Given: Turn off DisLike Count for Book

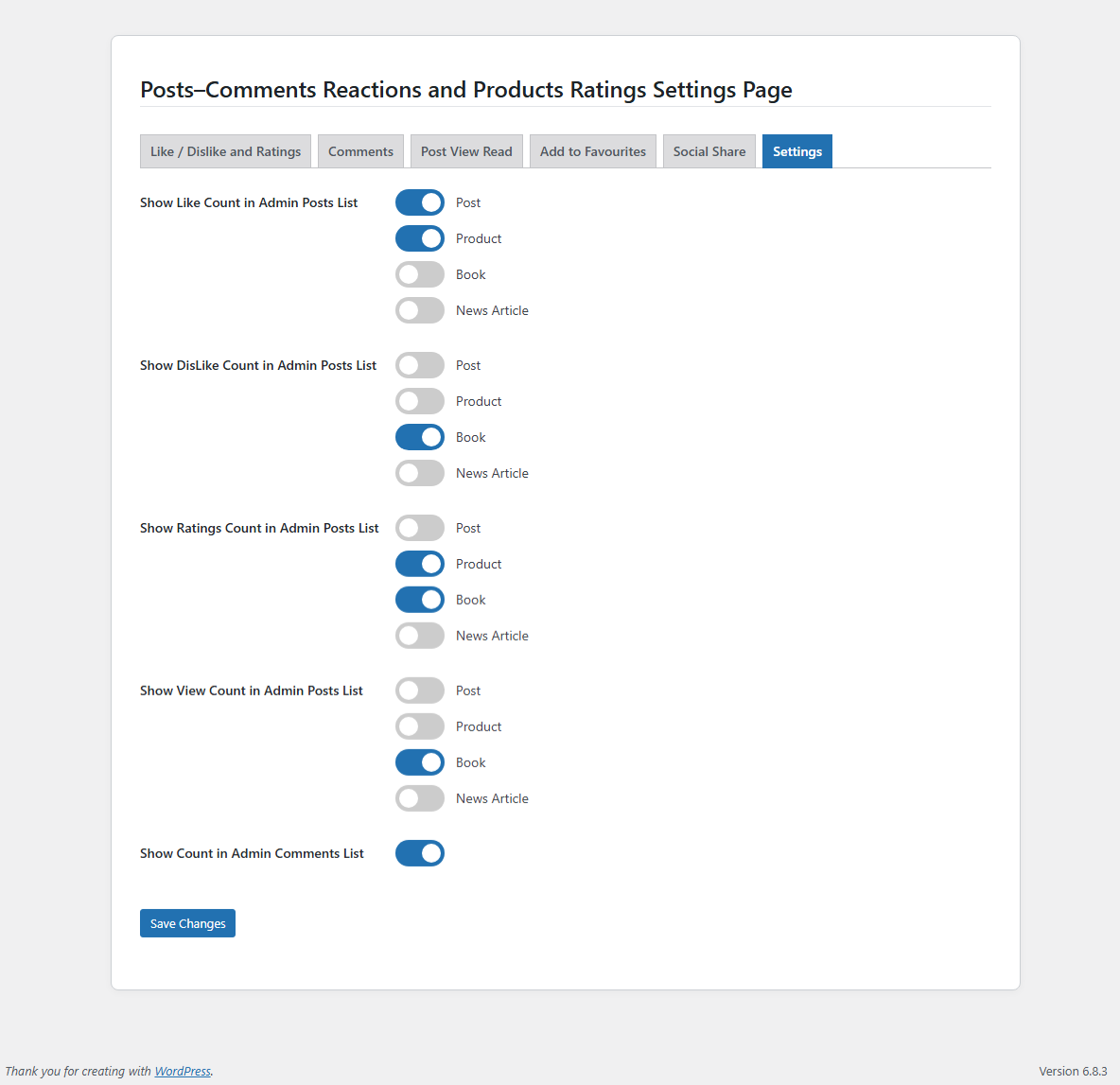Looking at the screenshot, I should tap(419, 437).
